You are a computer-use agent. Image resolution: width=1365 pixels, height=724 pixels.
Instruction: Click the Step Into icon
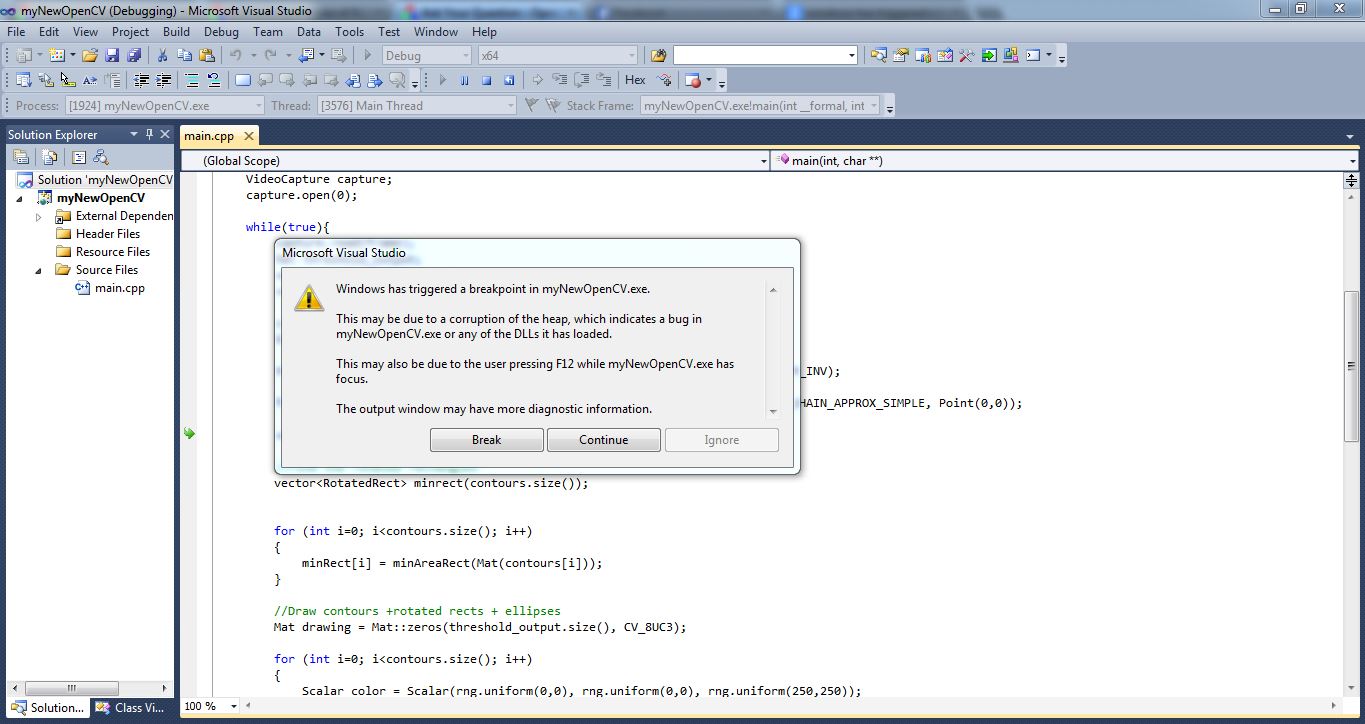(559, 80)
